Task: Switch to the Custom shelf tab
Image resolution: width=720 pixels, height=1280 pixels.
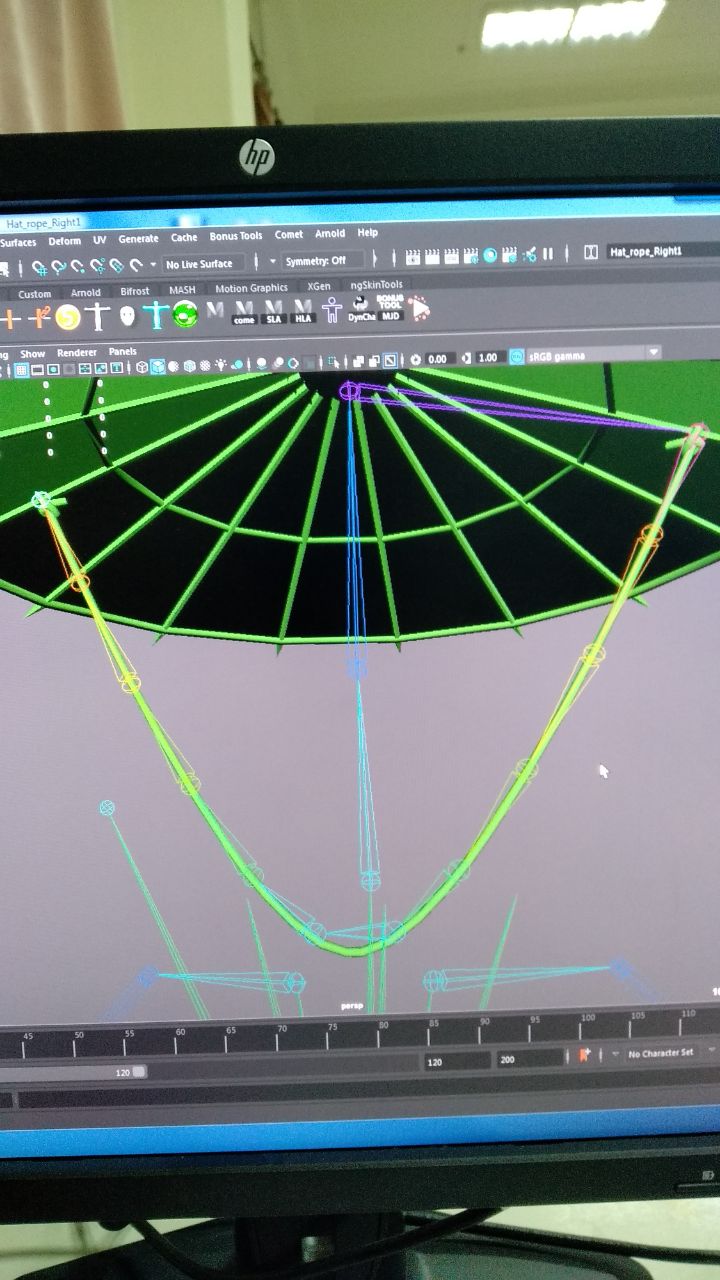Action: 34,294
